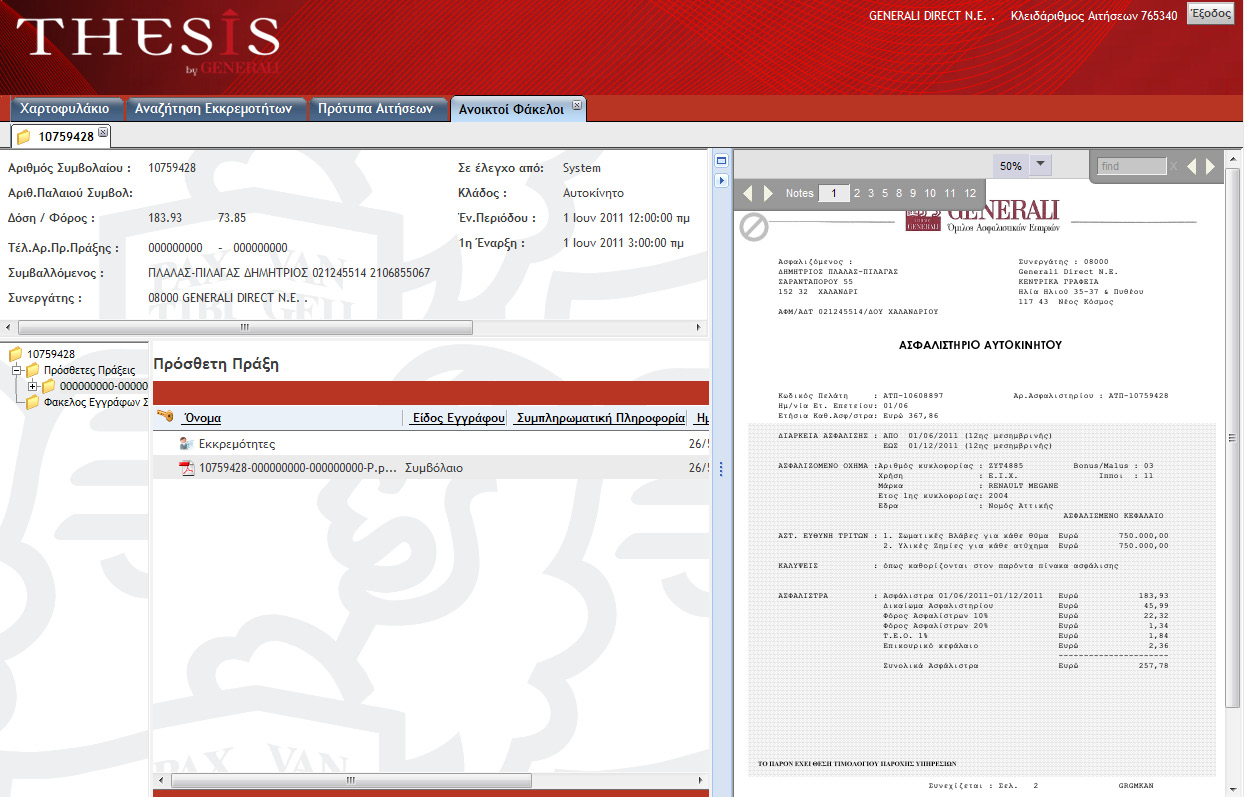Clear the find search with X
This screenshot has width=1245, height=797.
pyautogui.click(x=1174, y=166)
